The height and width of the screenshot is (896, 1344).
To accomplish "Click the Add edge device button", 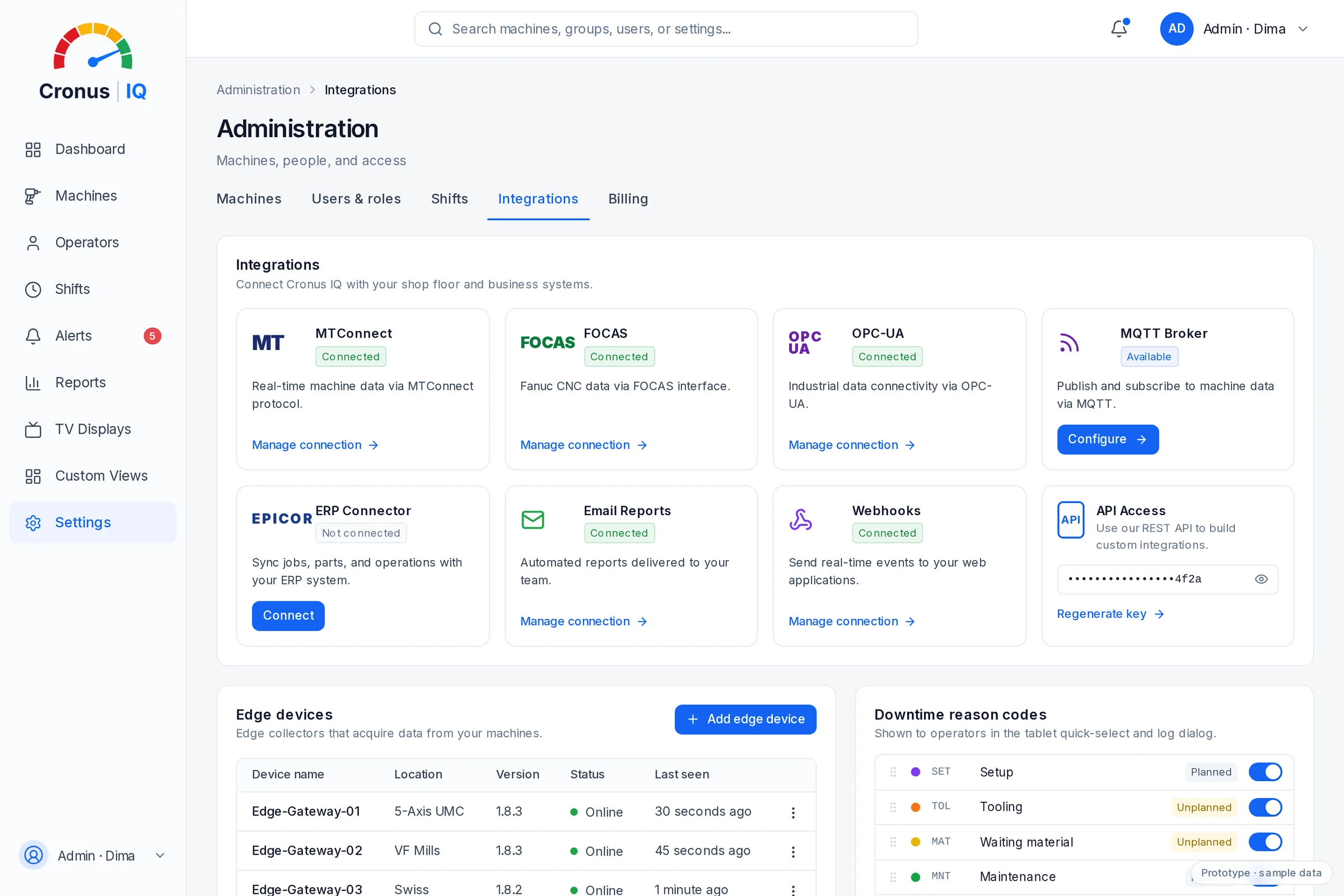I will tap(745, 720).
